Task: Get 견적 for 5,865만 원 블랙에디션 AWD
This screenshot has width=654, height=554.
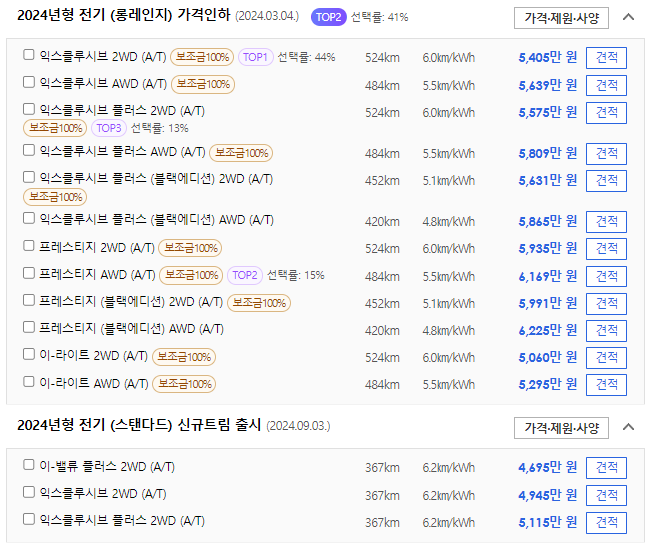Action: tap(606, 222)
